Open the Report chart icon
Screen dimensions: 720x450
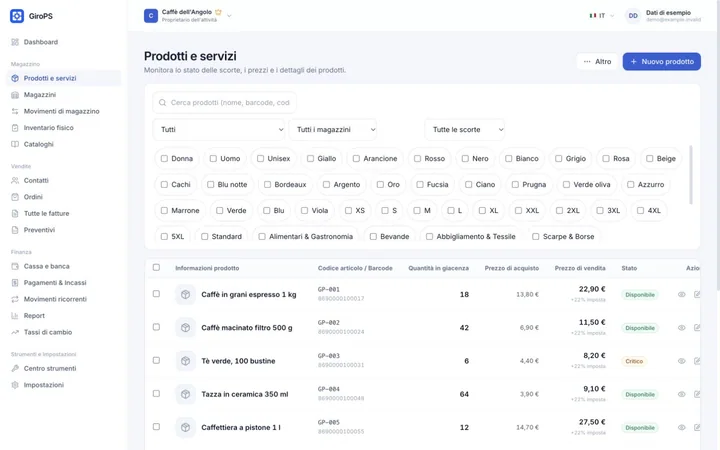[15, 316]
